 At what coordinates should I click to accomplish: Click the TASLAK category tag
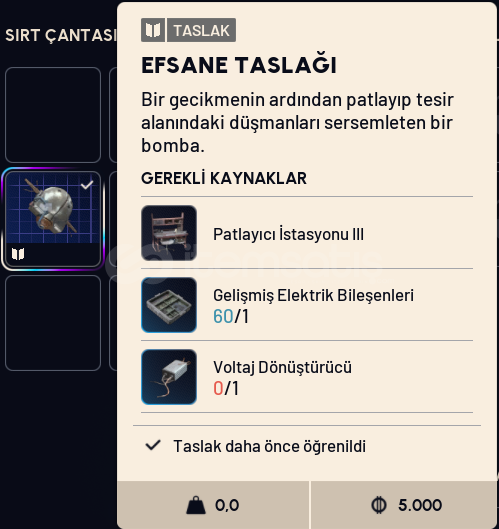(201, 30)
